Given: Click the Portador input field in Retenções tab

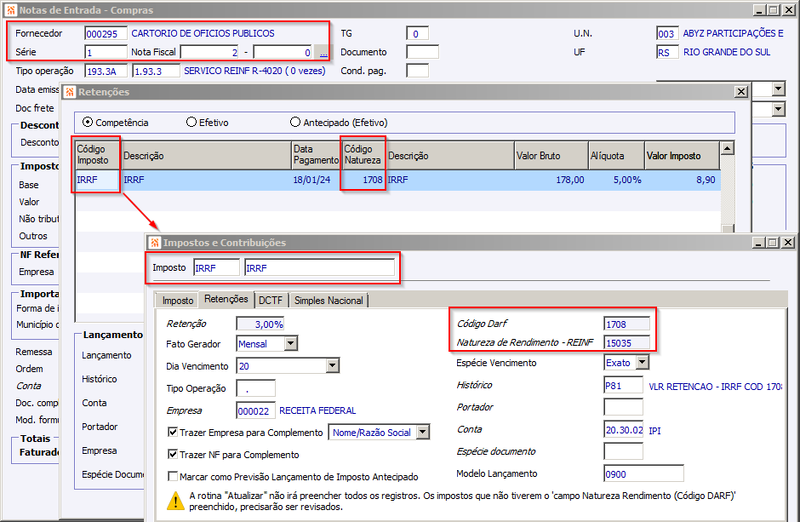Looking at the screenshot, I should point(623,407).
